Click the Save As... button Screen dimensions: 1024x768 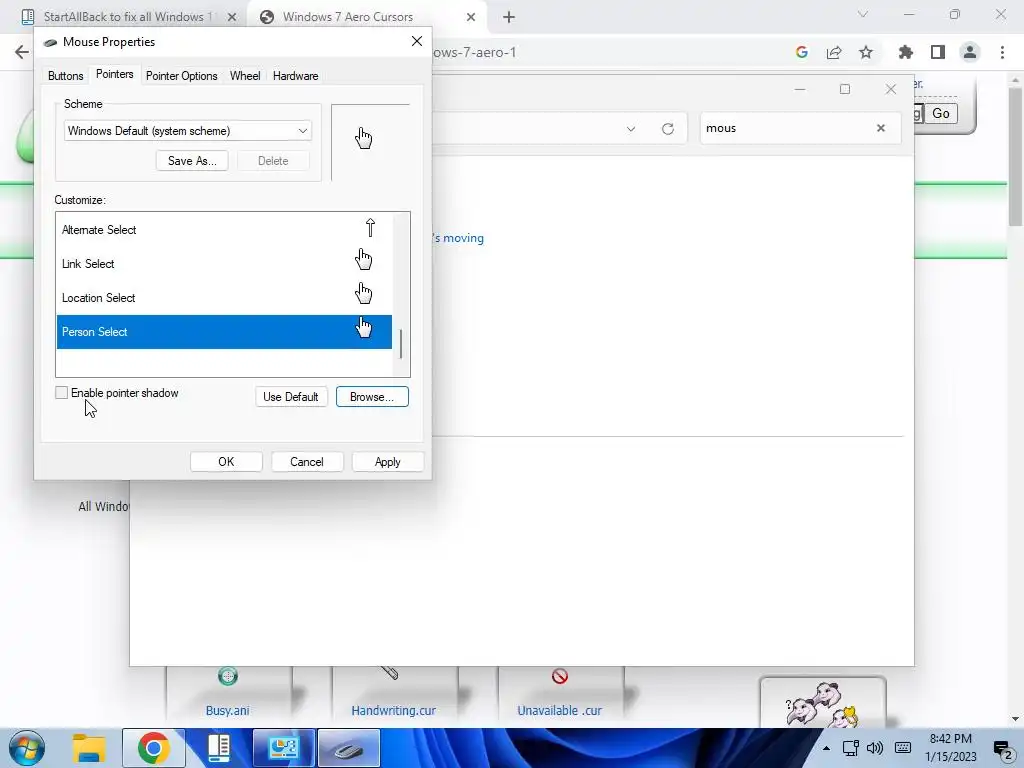tap(192, 161)
